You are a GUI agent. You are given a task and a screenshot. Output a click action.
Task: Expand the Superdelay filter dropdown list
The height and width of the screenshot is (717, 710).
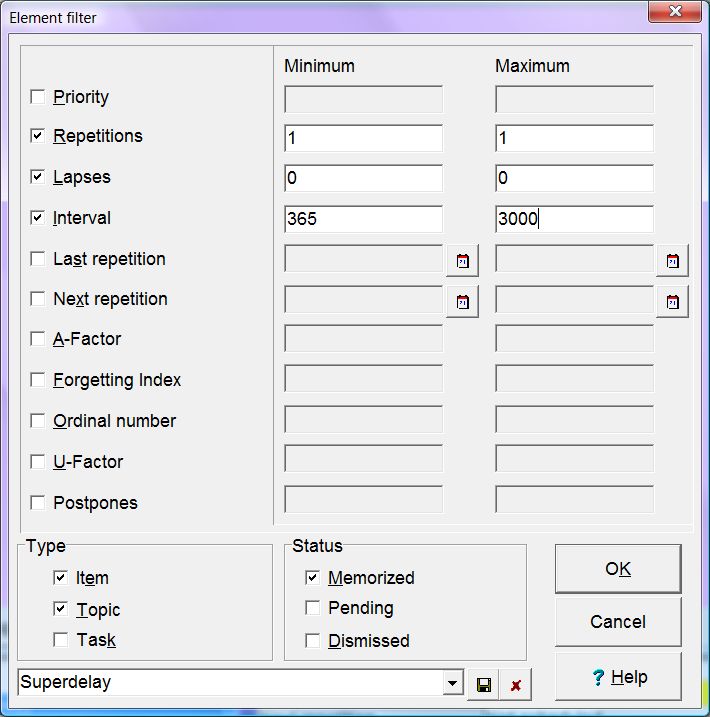(x=453, y=684)
